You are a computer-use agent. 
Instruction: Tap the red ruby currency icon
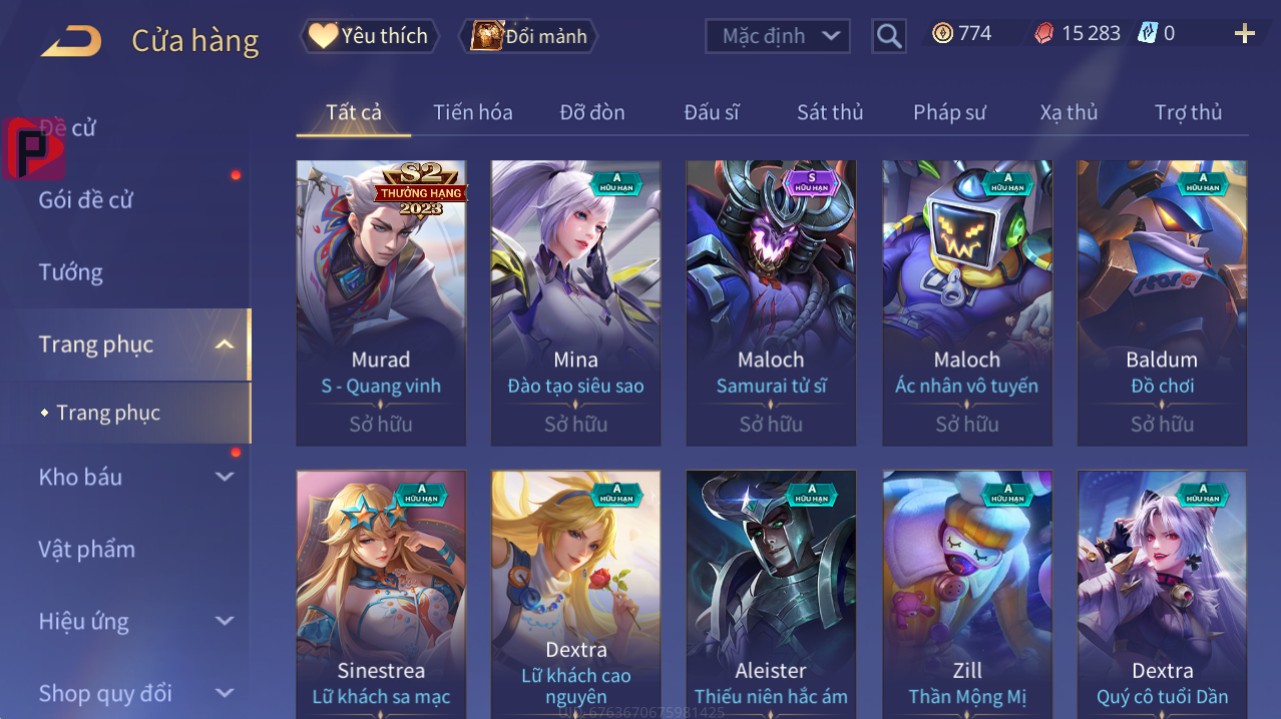tap(1044, 34)
